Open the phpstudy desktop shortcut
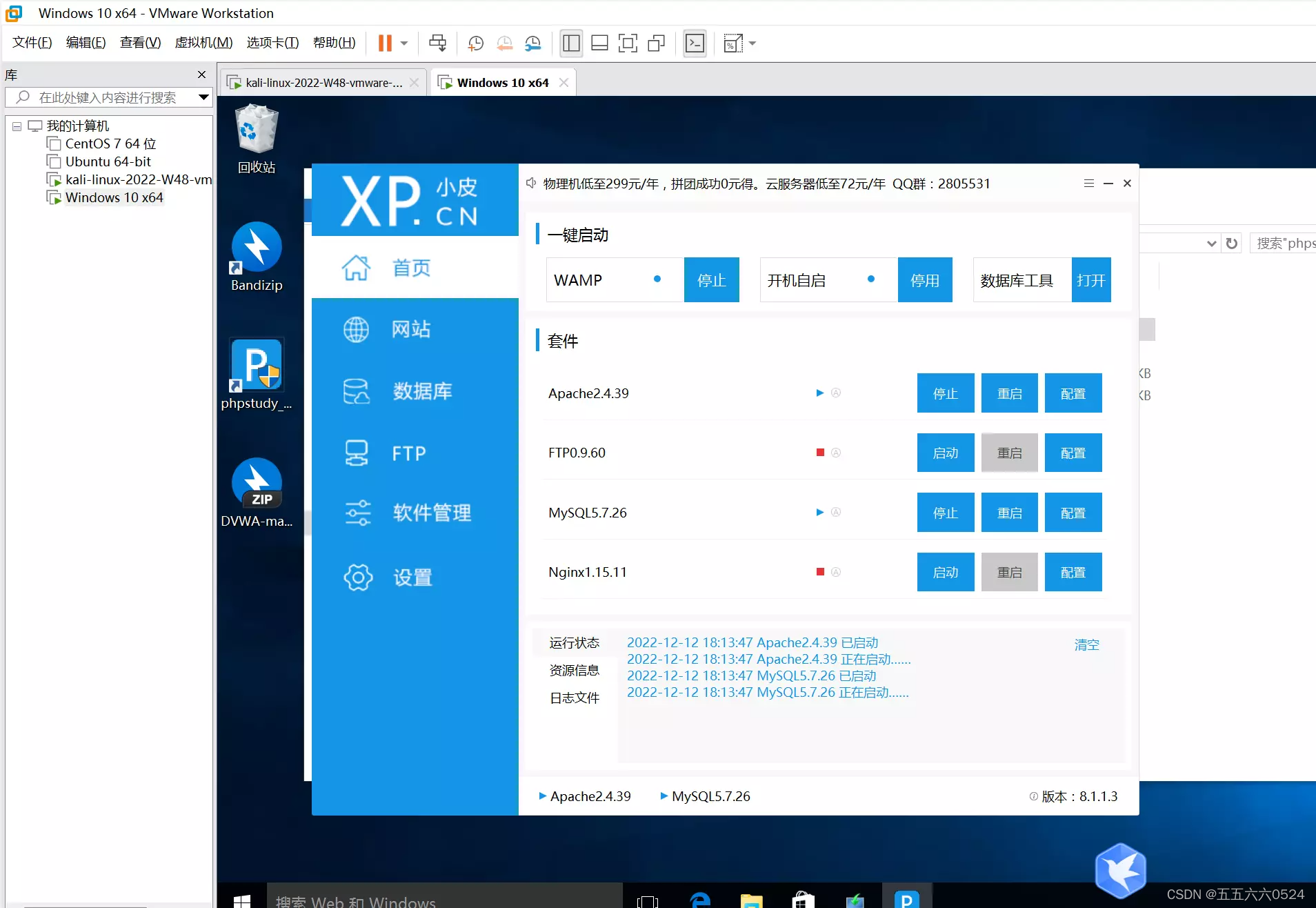 (257, 375)
